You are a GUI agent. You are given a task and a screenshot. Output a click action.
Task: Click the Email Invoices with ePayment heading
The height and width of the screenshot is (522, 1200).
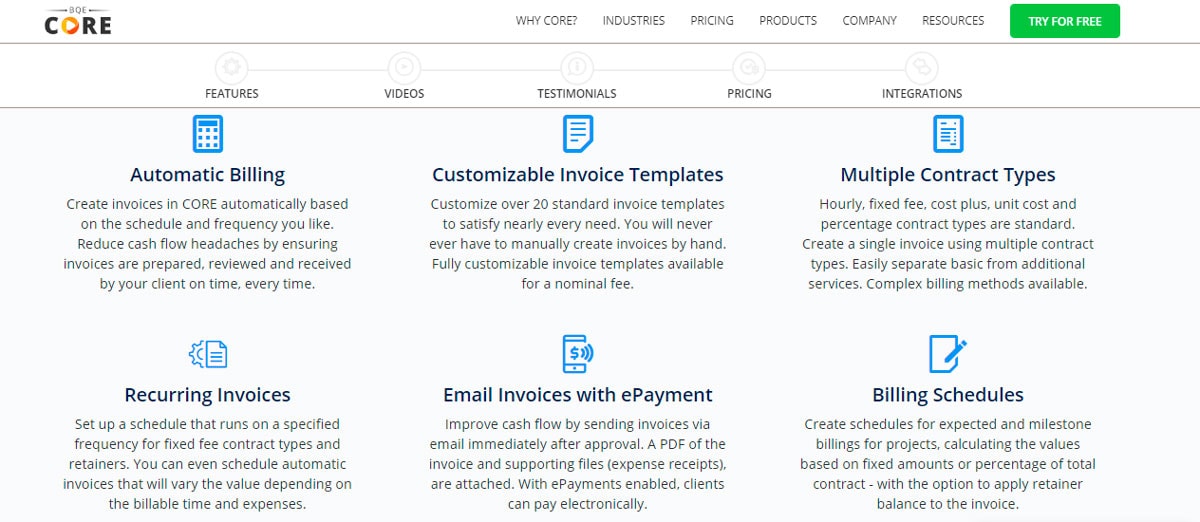pos(578,395)
